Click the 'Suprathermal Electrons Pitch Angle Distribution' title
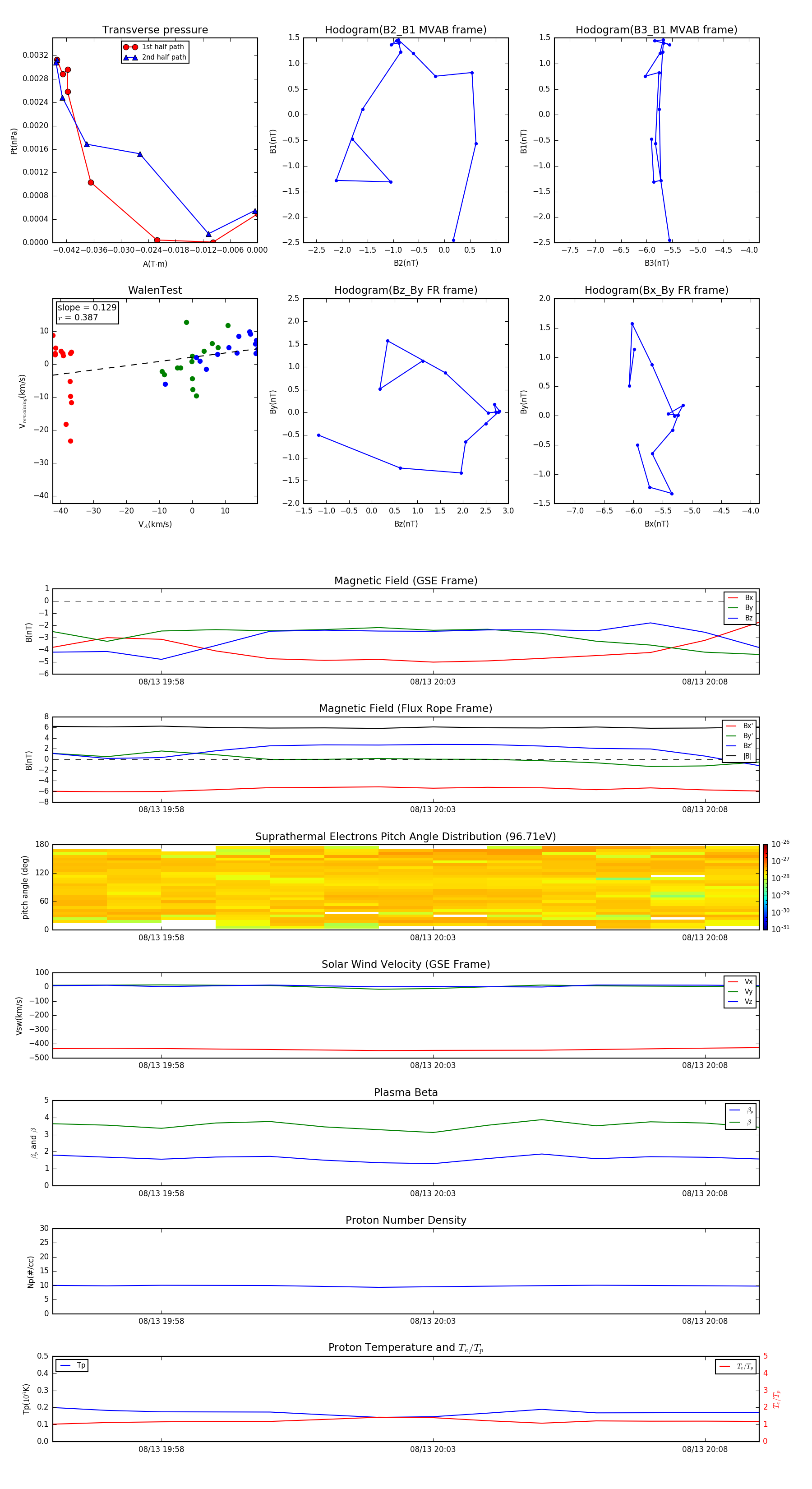This screenshot has height=1489, width=812. coord(406,837)
